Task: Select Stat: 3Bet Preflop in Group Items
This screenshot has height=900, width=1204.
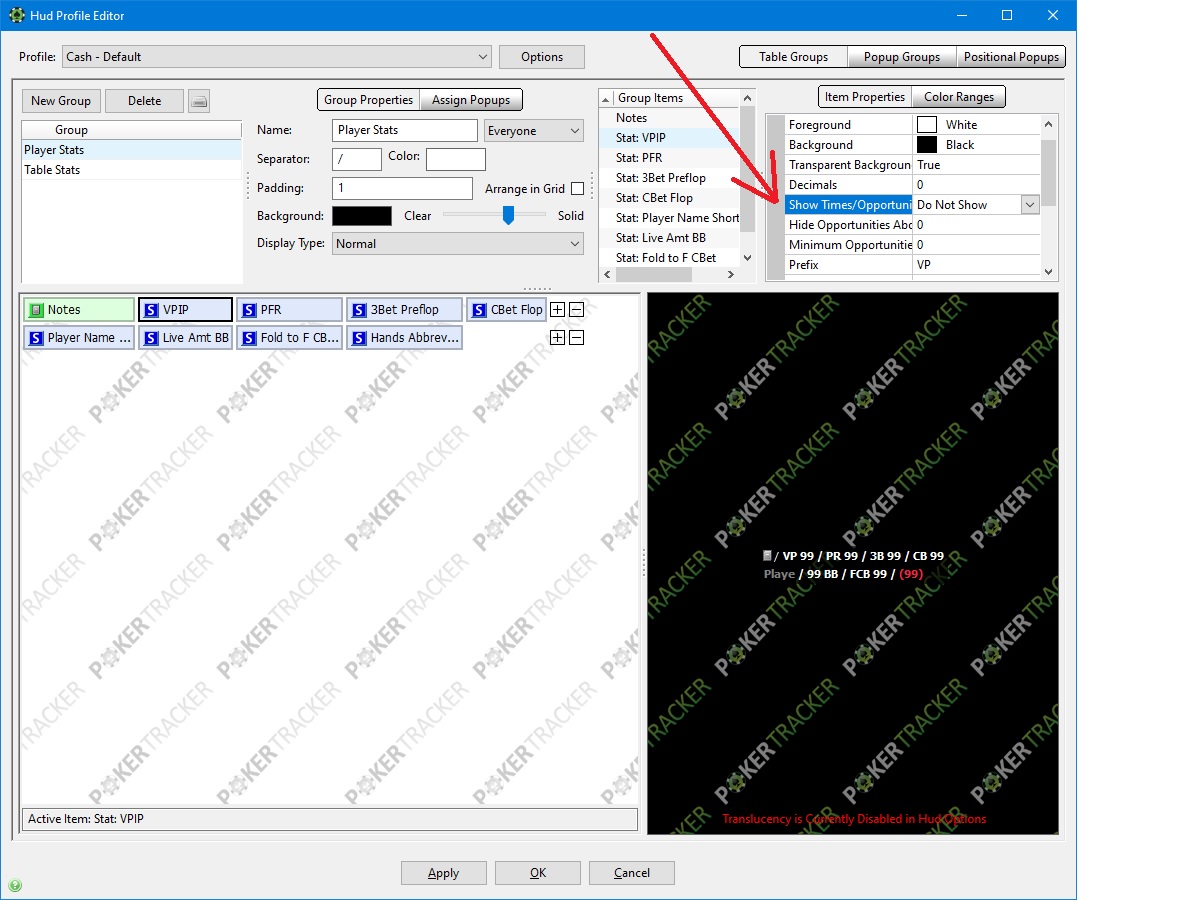Action: point(669,178)
